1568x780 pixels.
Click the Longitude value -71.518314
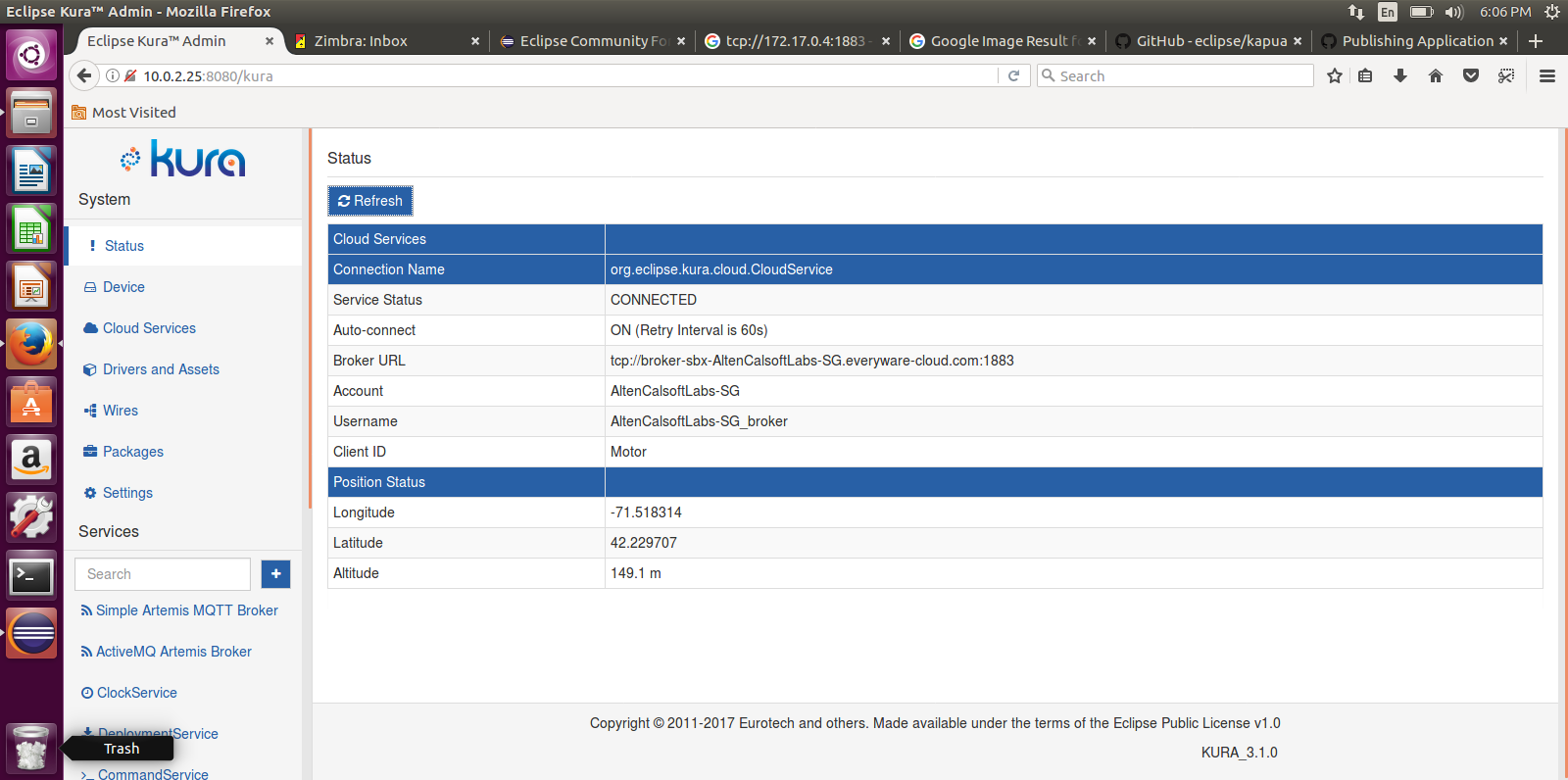(646, 512)
